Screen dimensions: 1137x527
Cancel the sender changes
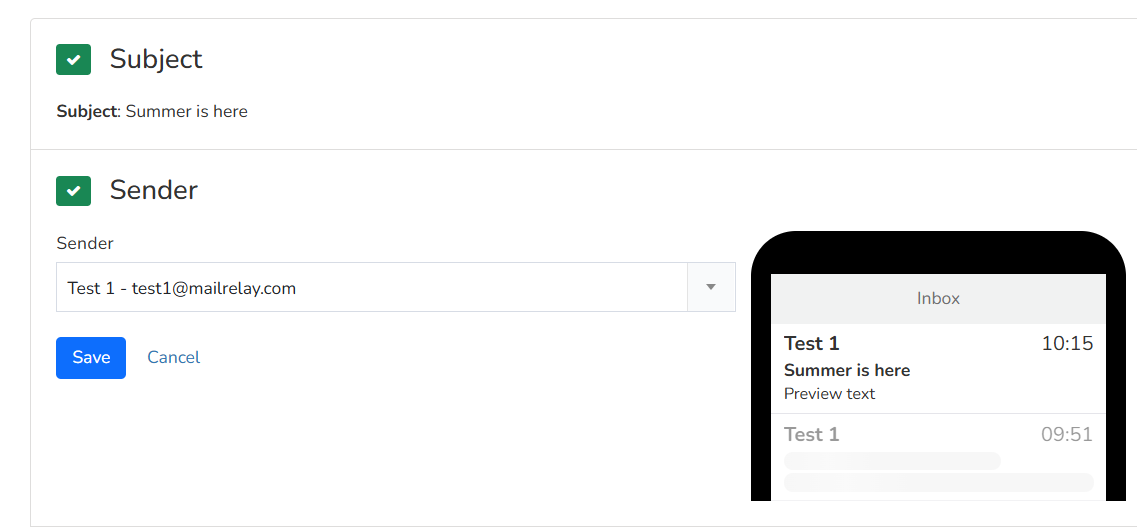tap(173, 357)
